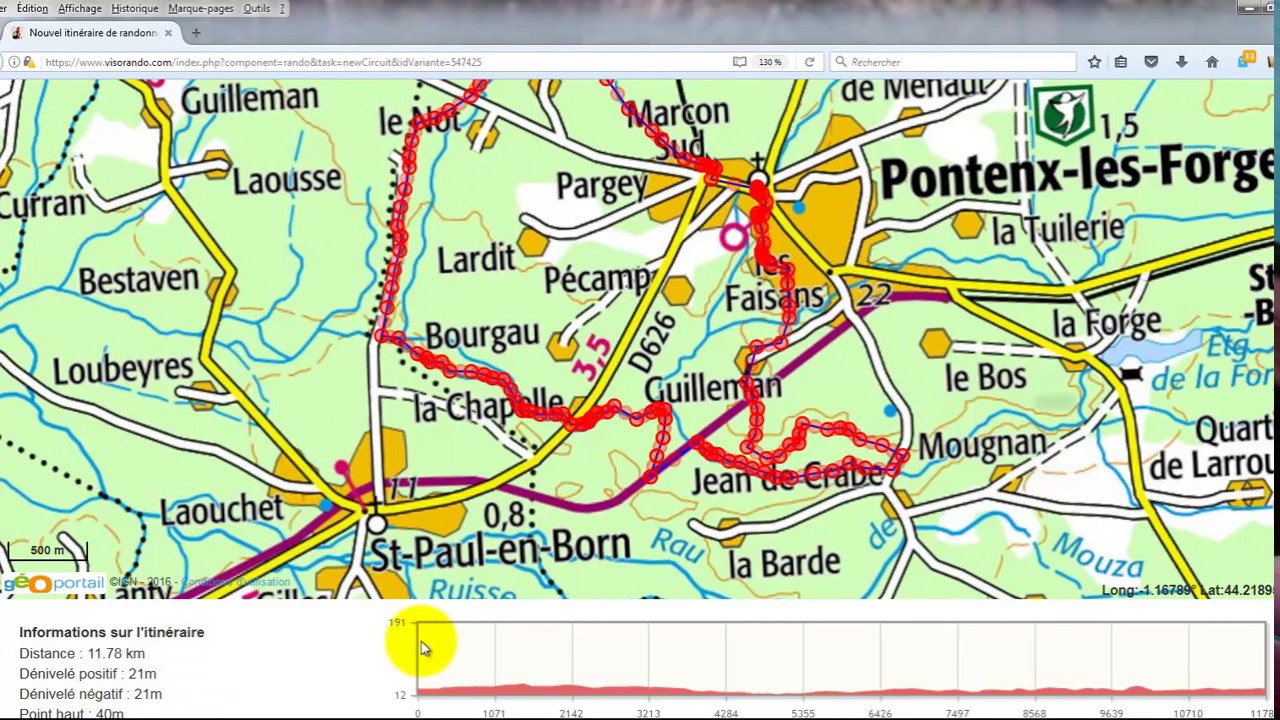Click the D626 road label
Image resolution: width=1280 pixels, height=720 pixels.
[653, 345]
